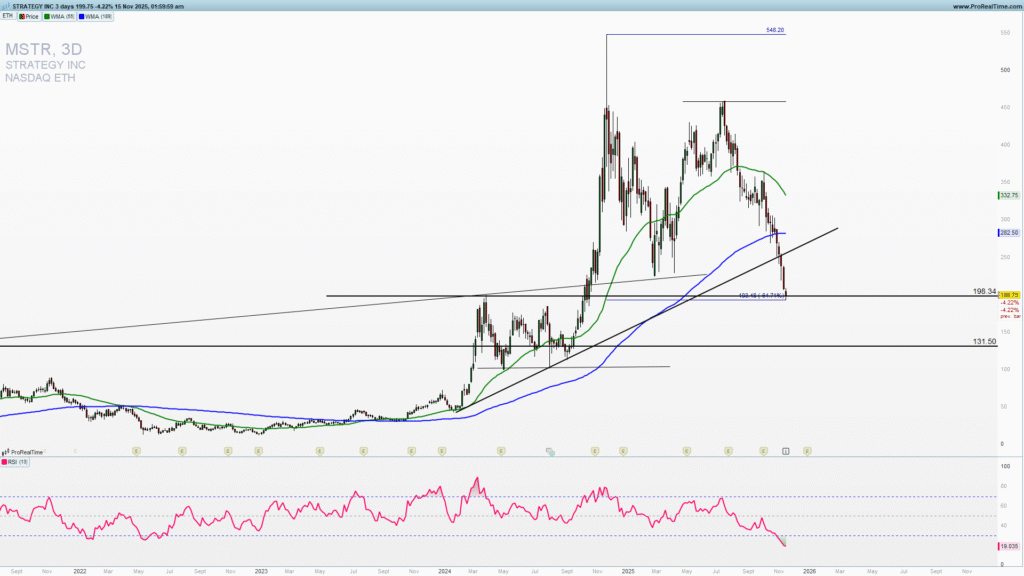Click the blue 282.50 WMA price tag
The width and height of the screenshot is (1024, 576).
point(1008,233)
